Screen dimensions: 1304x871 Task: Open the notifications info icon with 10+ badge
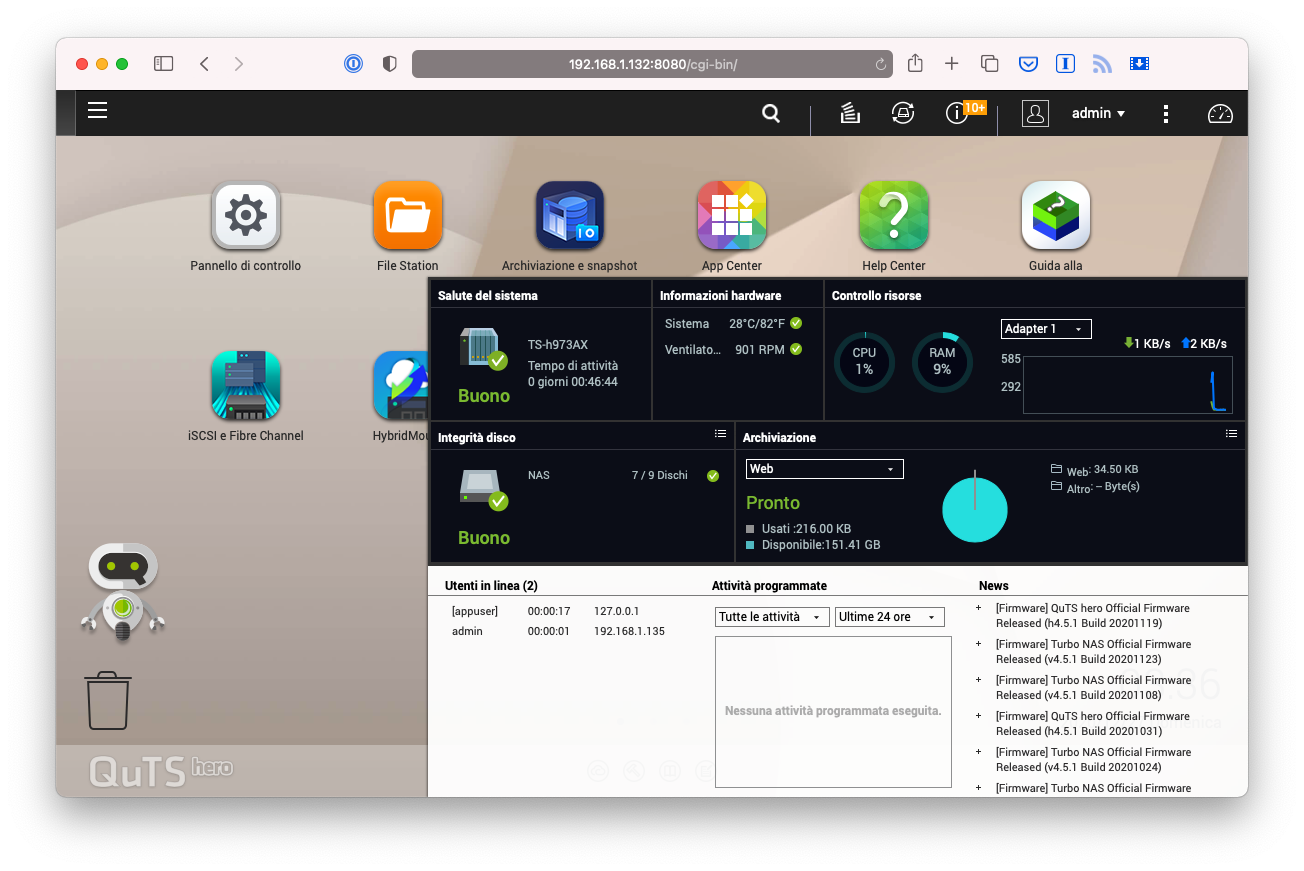coord(957,114)
